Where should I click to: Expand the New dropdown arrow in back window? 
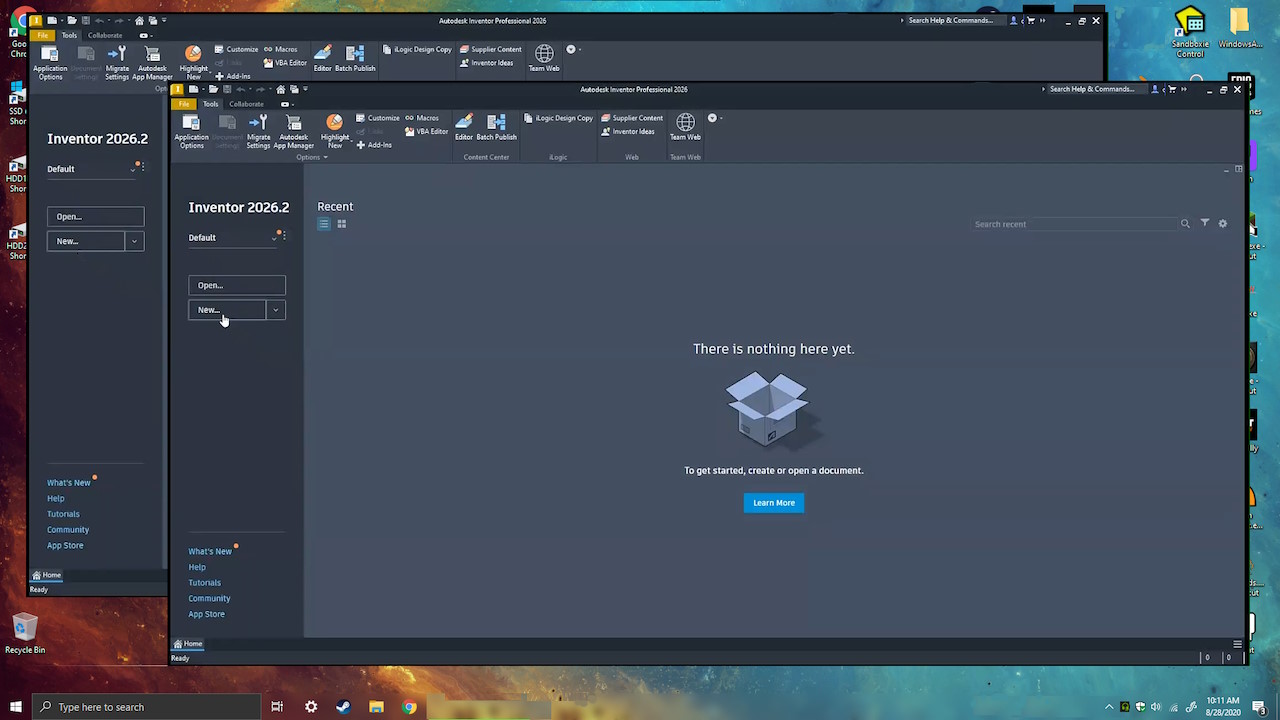tap(134, 241)
